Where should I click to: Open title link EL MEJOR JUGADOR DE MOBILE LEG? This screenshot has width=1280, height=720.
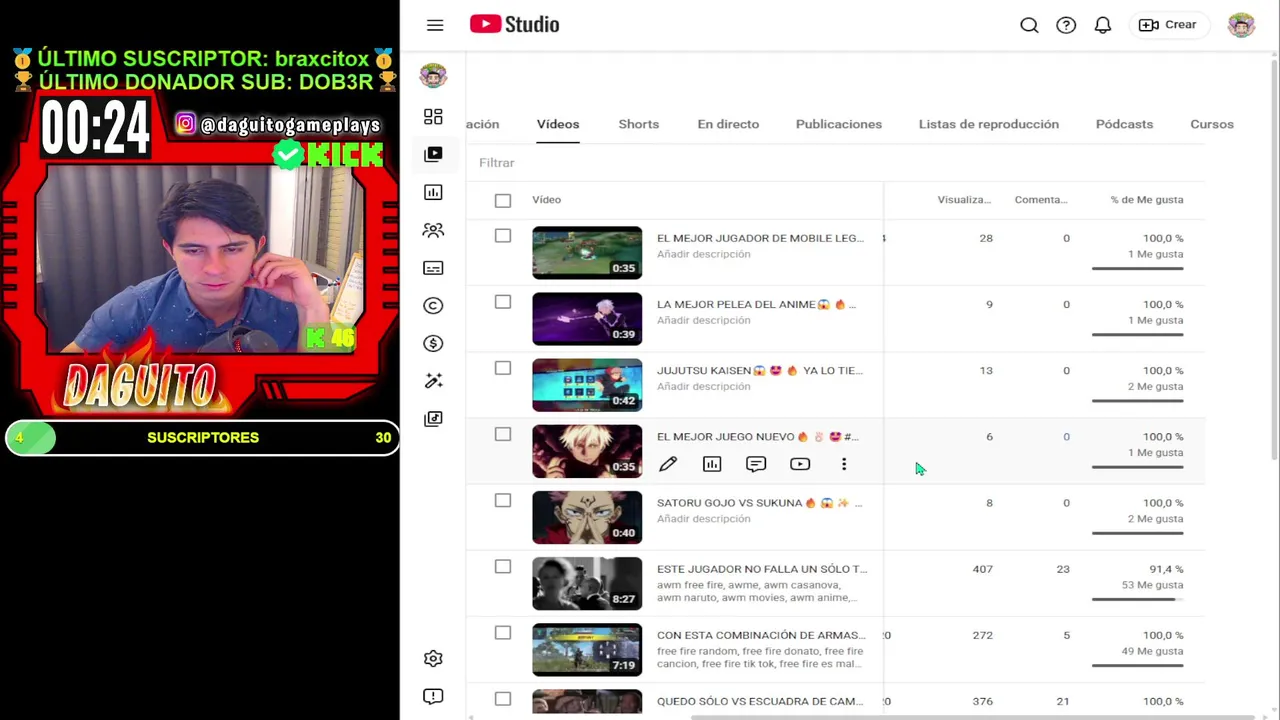click(x=760, y=238)
